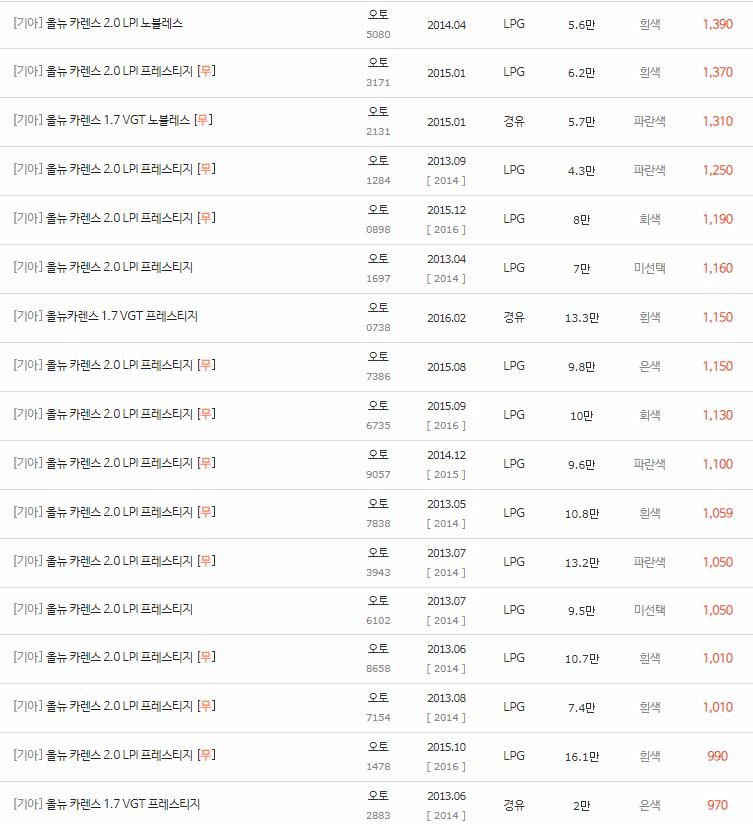Open the 2016.02 1.7 VGT 프레스티지 listing

[115, 316]
